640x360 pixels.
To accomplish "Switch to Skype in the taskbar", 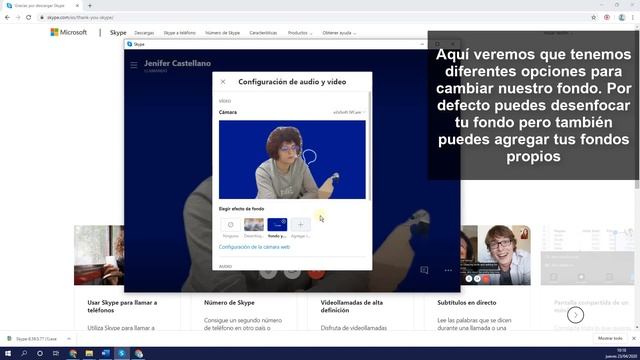I will [122, 353].
